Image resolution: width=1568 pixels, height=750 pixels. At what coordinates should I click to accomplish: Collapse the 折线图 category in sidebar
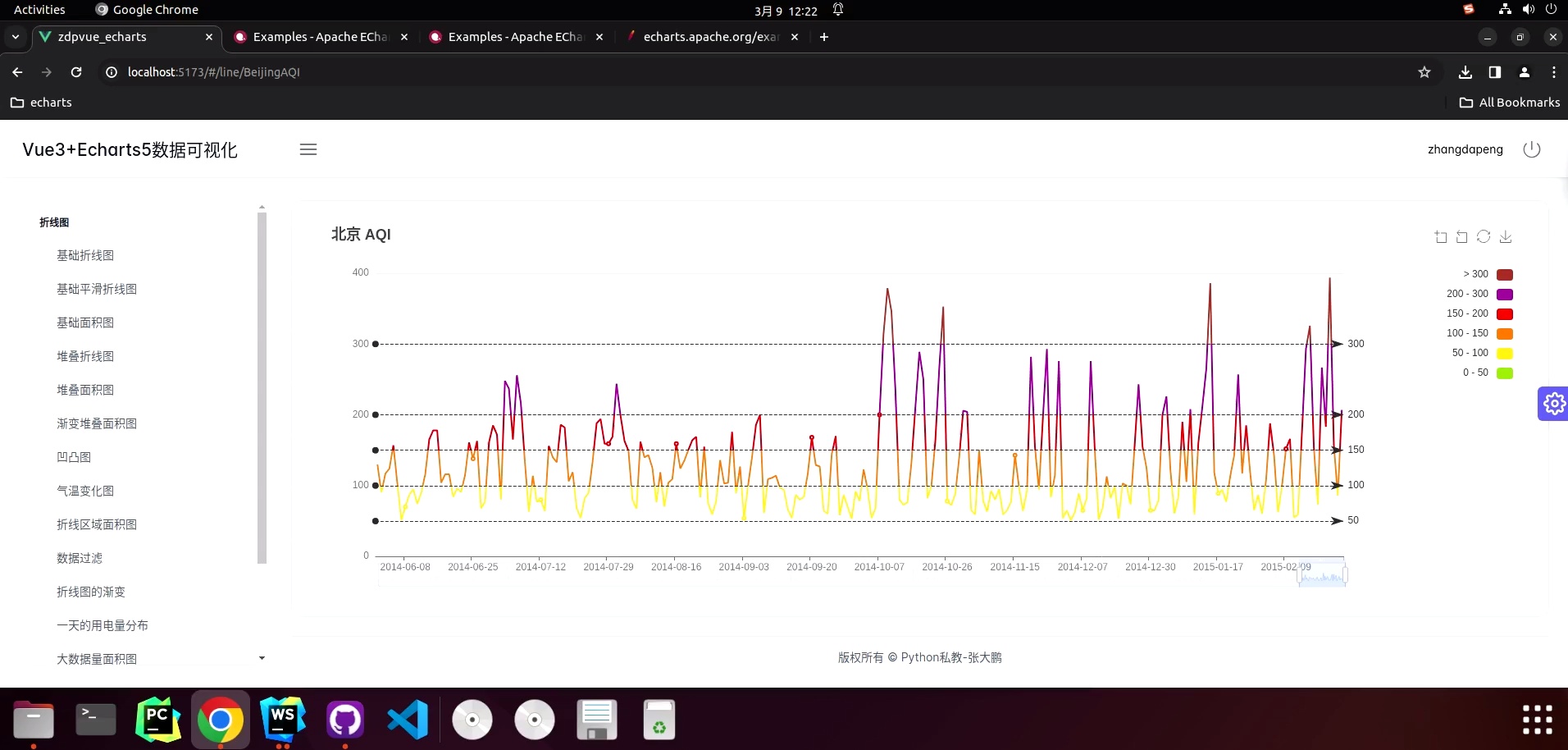54,222
